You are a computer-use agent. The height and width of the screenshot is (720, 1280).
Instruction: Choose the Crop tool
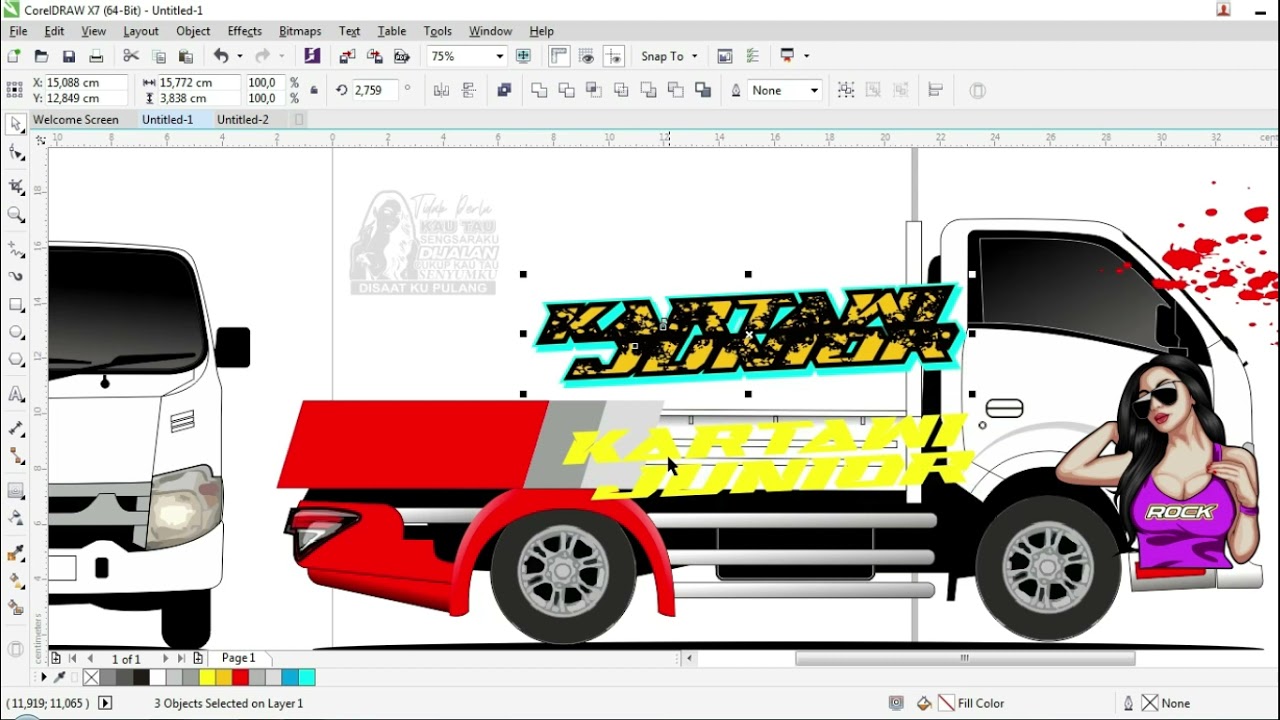coord(16,186)
